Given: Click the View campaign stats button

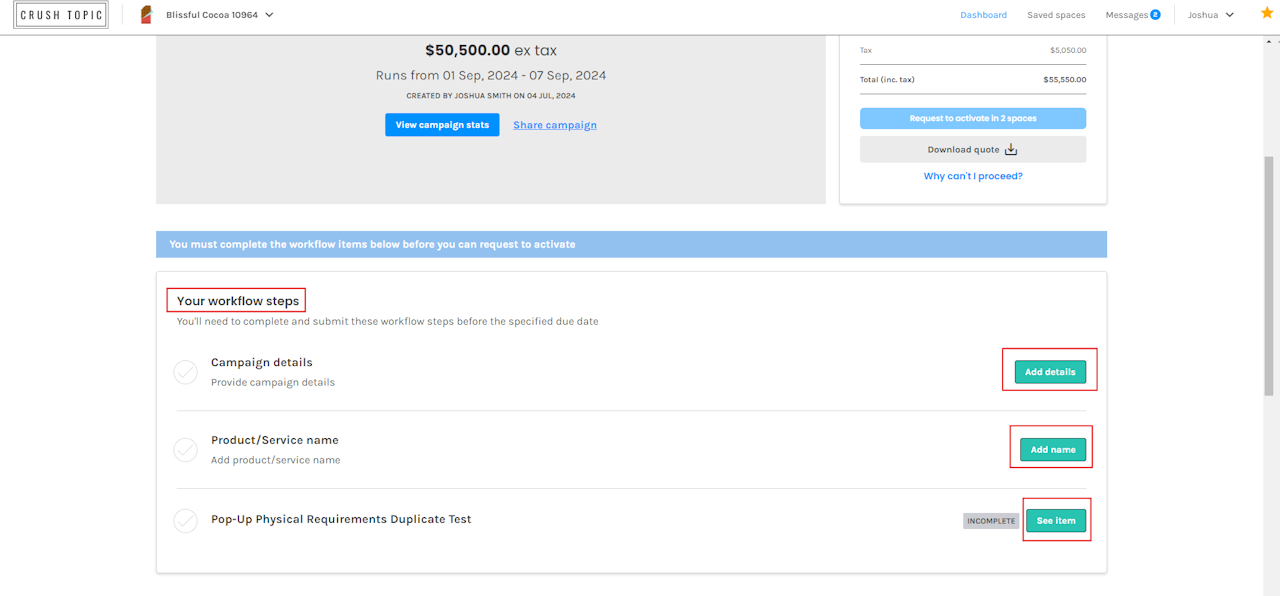Looking at the screenshot, I should point(442,125).
